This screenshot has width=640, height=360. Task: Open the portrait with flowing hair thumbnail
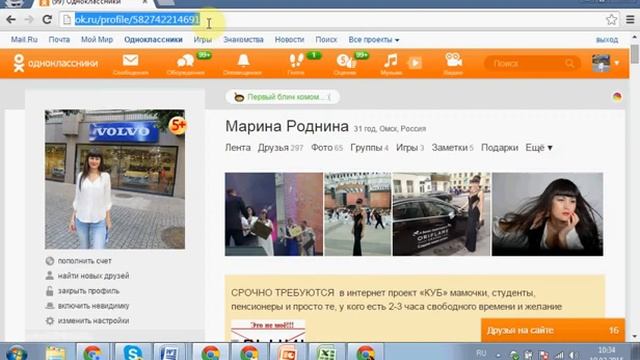(x=547, y=214)
